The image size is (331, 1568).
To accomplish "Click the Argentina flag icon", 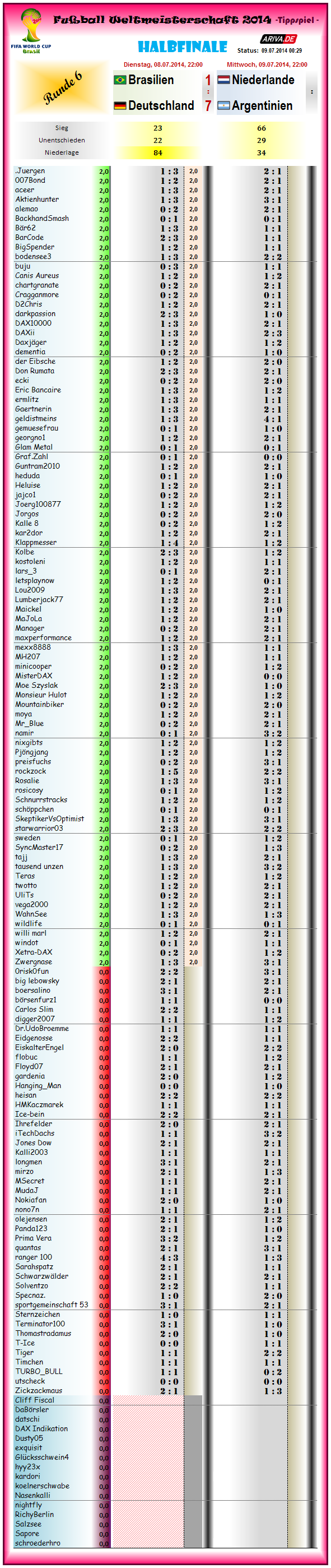I will [223, 106].
